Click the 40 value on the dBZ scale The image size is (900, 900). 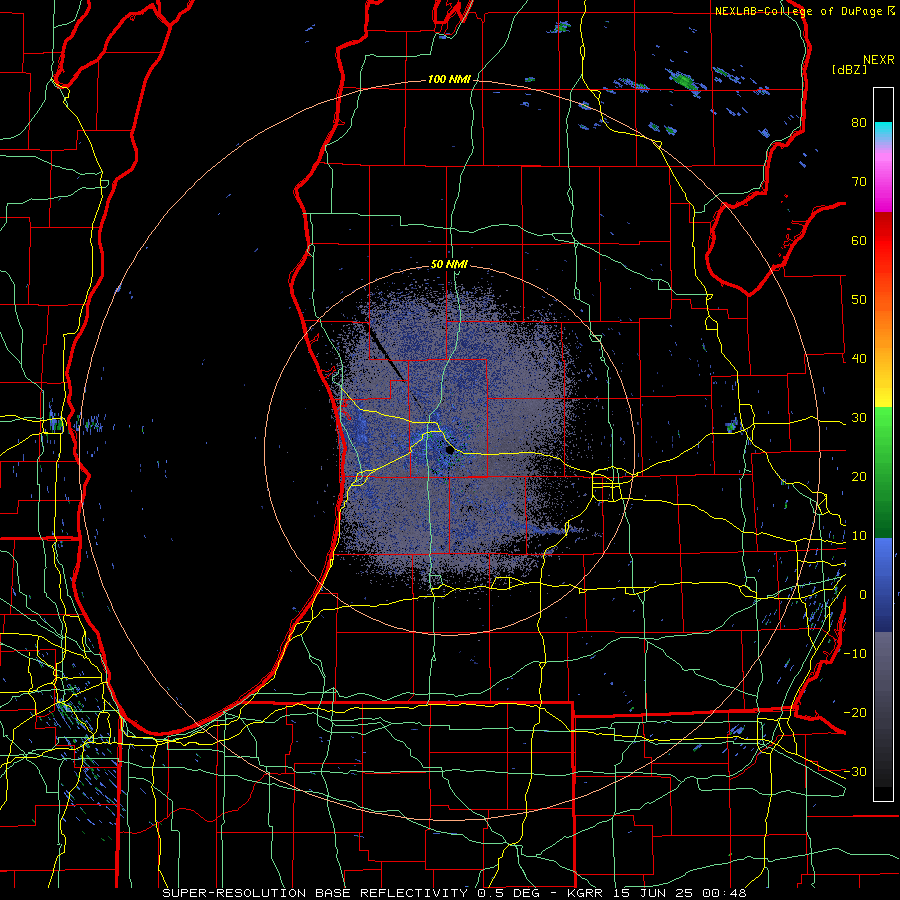click(x=859, y=359)
